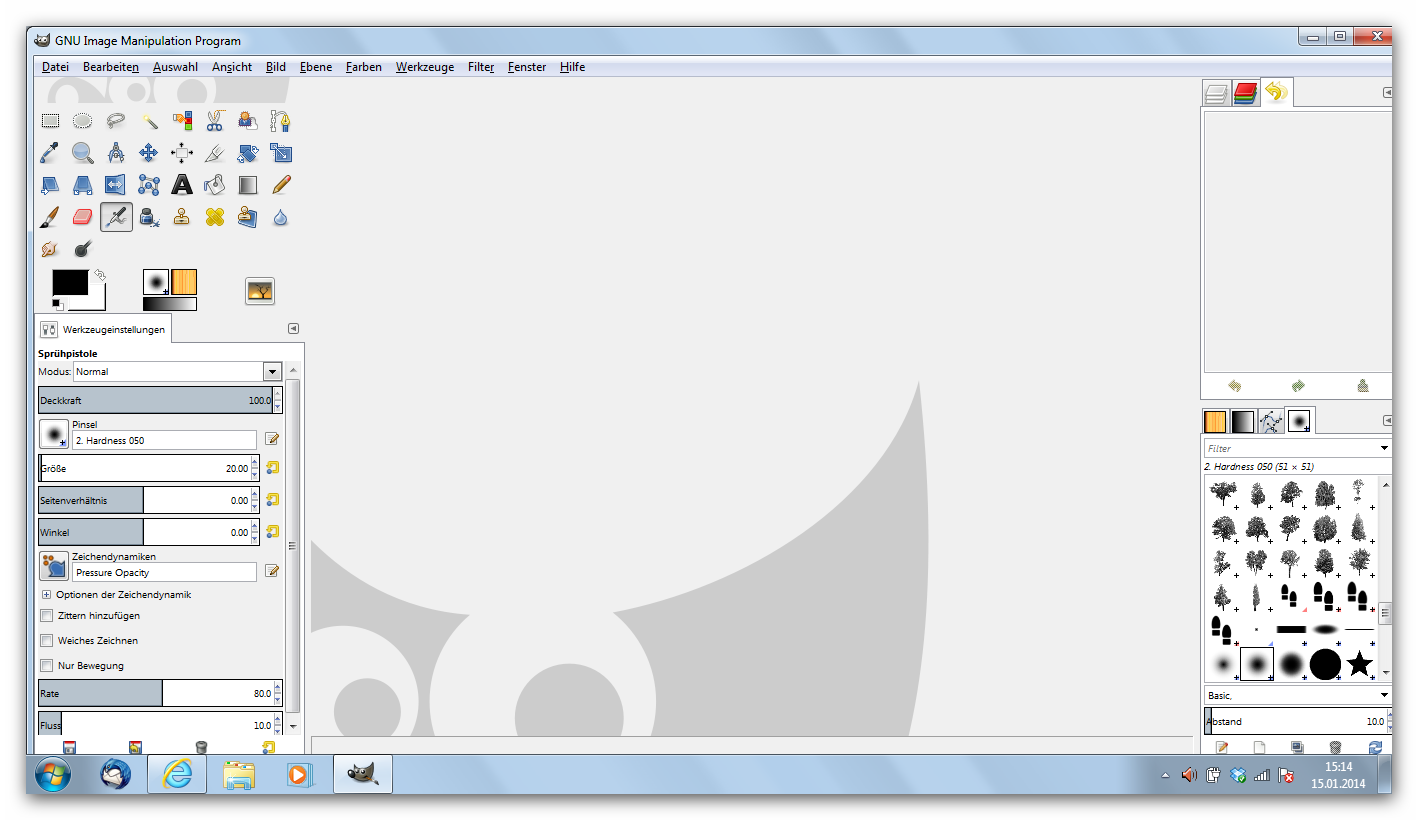Open the Modus dropdown
The image size is (1418, 820).
[x=272, y=371]
